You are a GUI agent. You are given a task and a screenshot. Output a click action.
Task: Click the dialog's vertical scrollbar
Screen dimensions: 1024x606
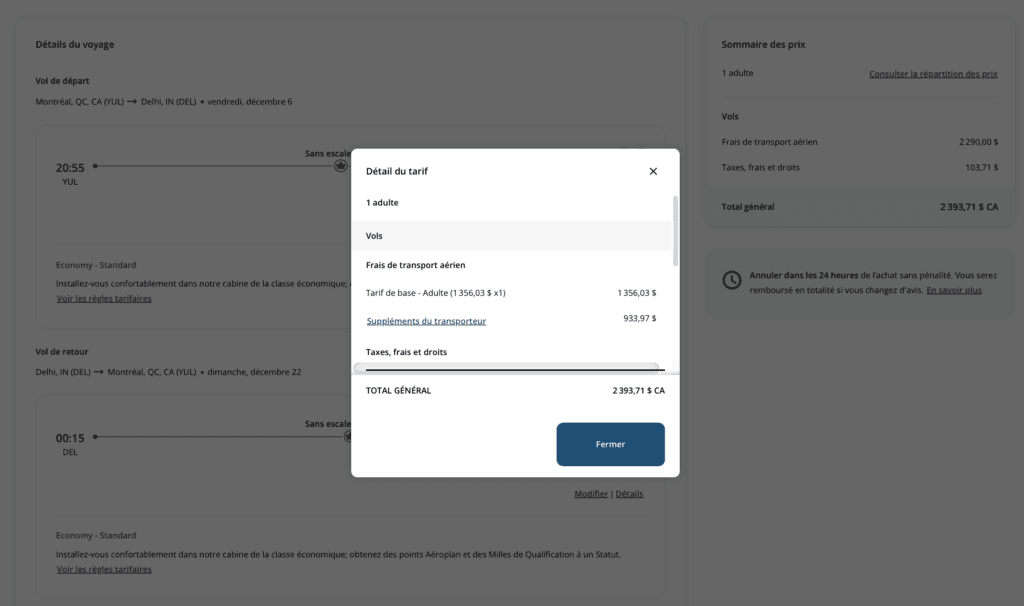(x=675, y=230)
